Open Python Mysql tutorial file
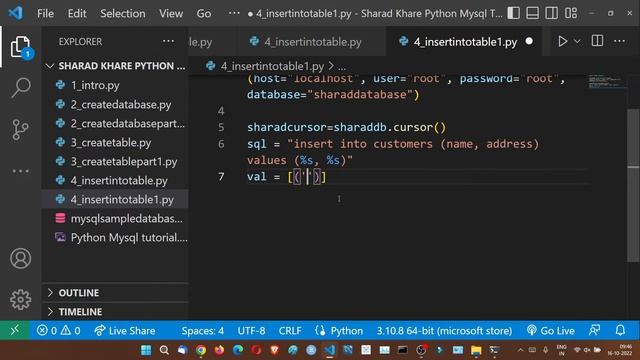The width and height of the screenshot is (640, 360). click(115, 238)
